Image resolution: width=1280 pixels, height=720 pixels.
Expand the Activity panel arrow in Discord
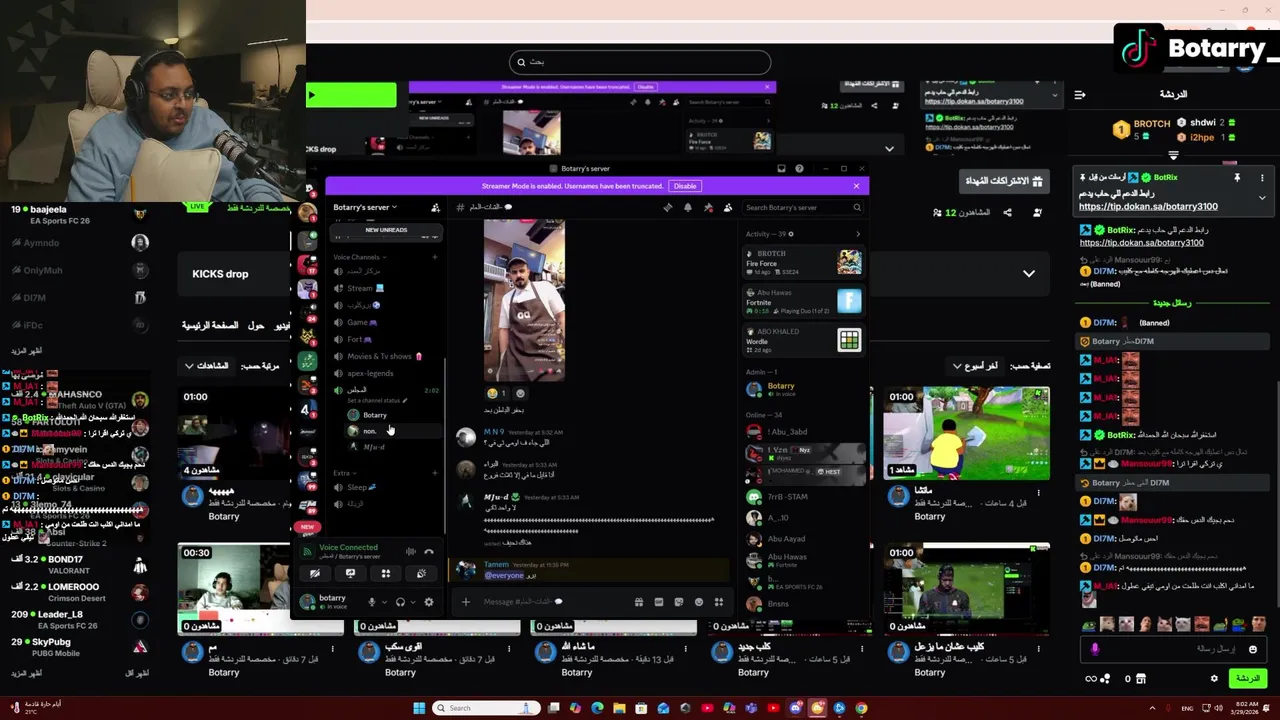(858, 234)
